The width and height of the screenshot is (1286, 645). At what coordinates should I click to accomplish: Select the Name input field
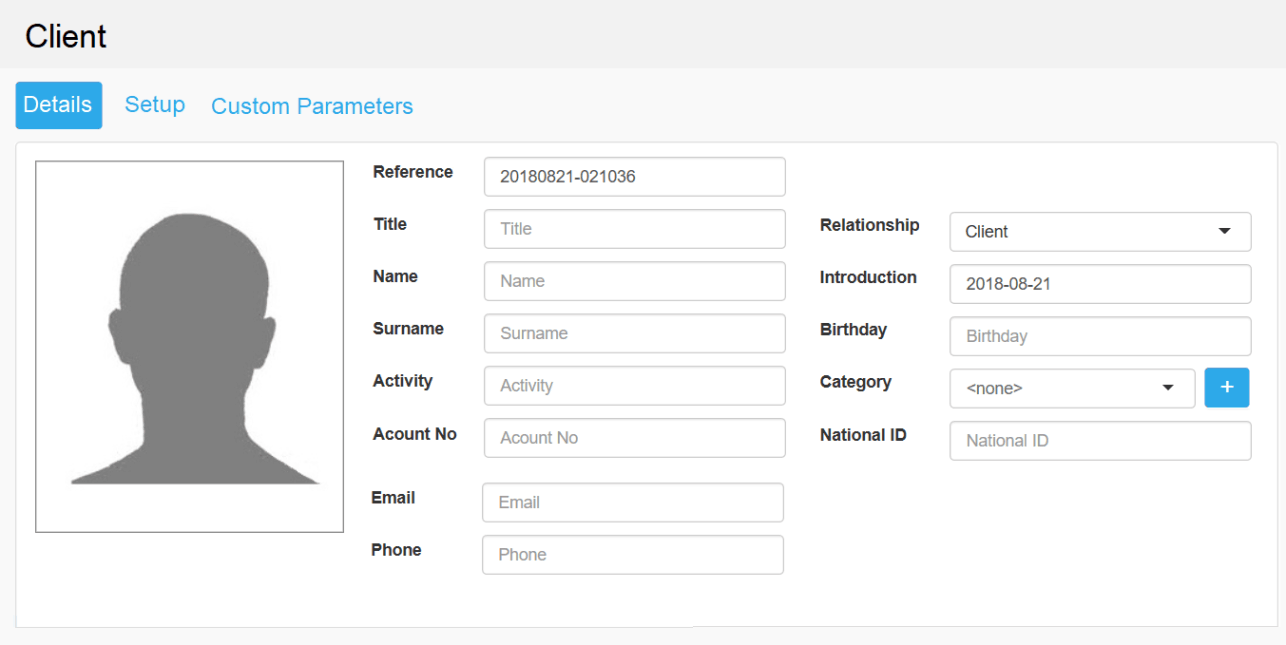pyautogui.click(x=635, y=281)
